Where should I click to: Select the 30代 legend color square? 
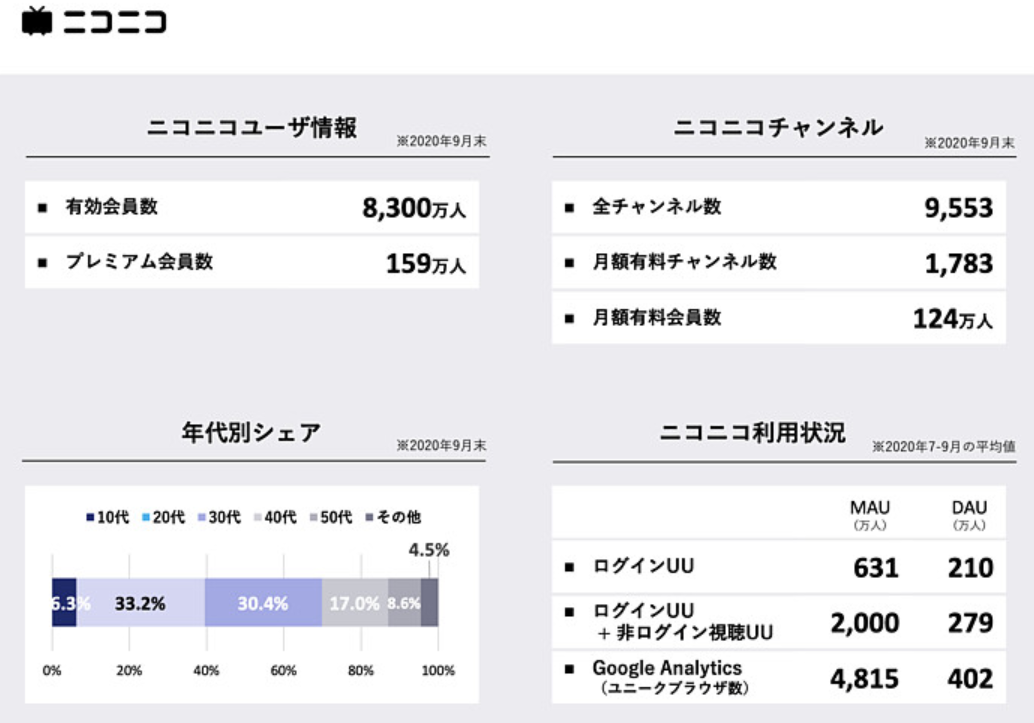[203, 517]
